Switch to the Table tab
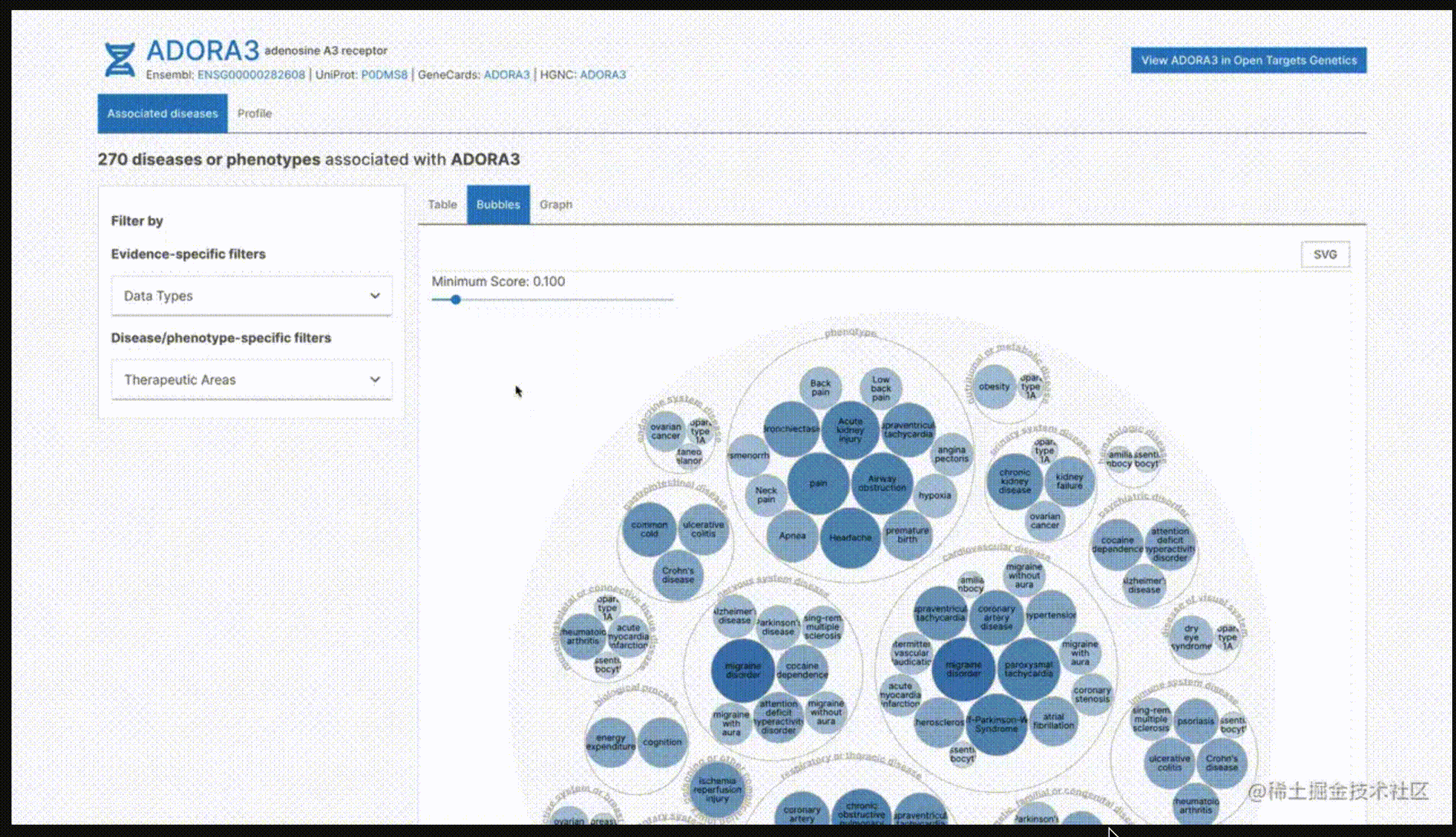The image size is (1456, 837). [442, 205]
